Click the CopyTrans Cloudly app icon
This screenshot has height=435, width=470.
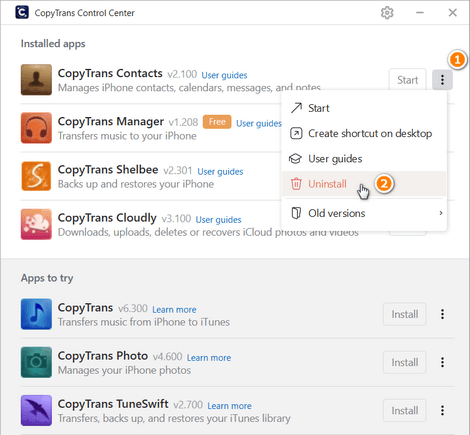click(x=36, y=224)
